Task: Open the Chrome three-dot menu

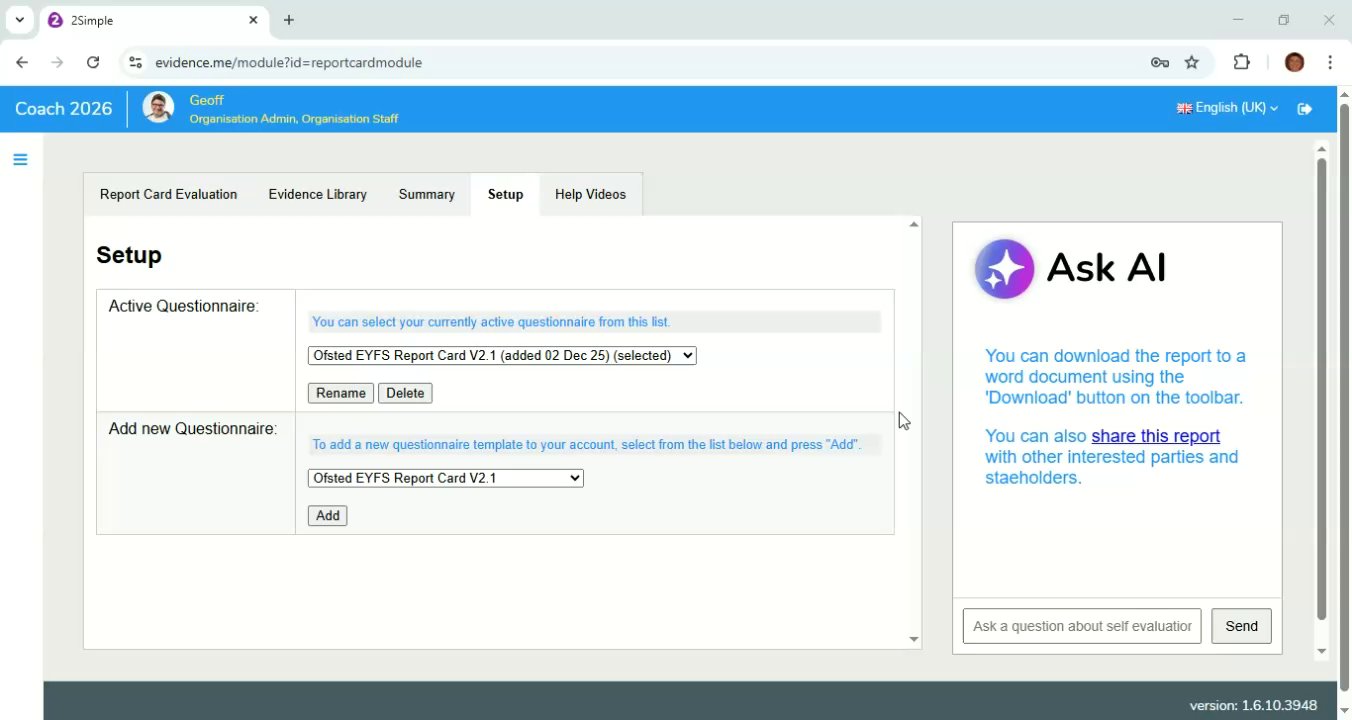Action: 1330,62
